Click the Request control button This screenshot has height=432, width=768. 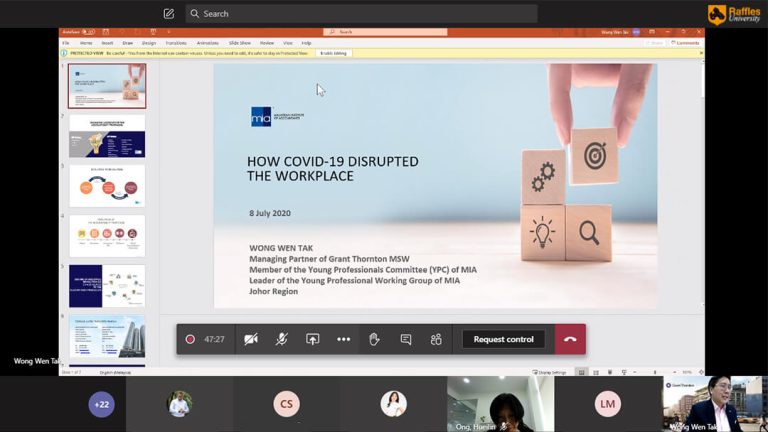tap(503, 339)
